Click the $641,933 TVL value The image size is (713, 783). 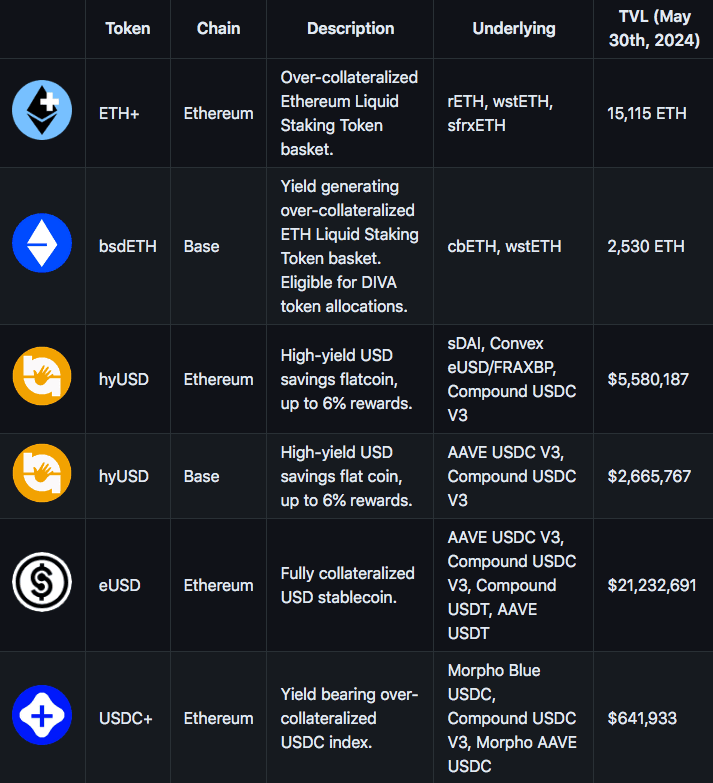[x=642, y=719]
